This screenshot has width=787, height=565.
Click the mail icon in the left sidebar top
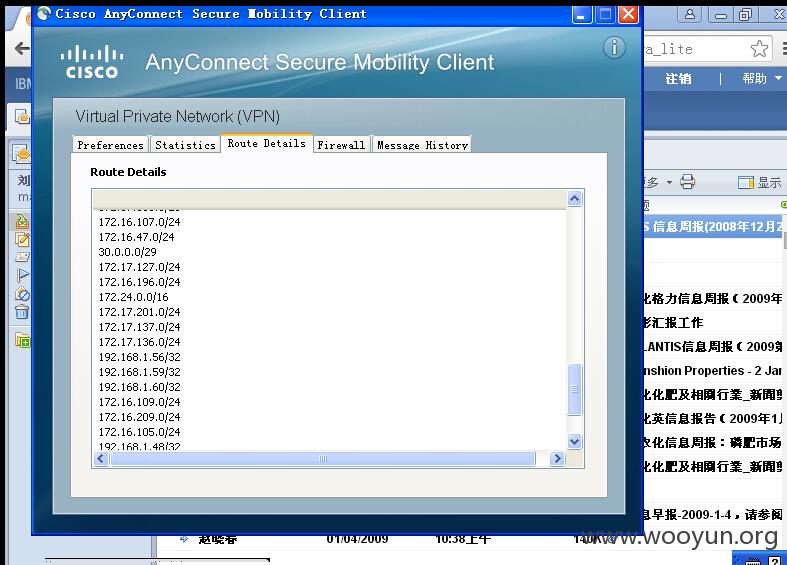pyautogui.click(x=22, y=117)
